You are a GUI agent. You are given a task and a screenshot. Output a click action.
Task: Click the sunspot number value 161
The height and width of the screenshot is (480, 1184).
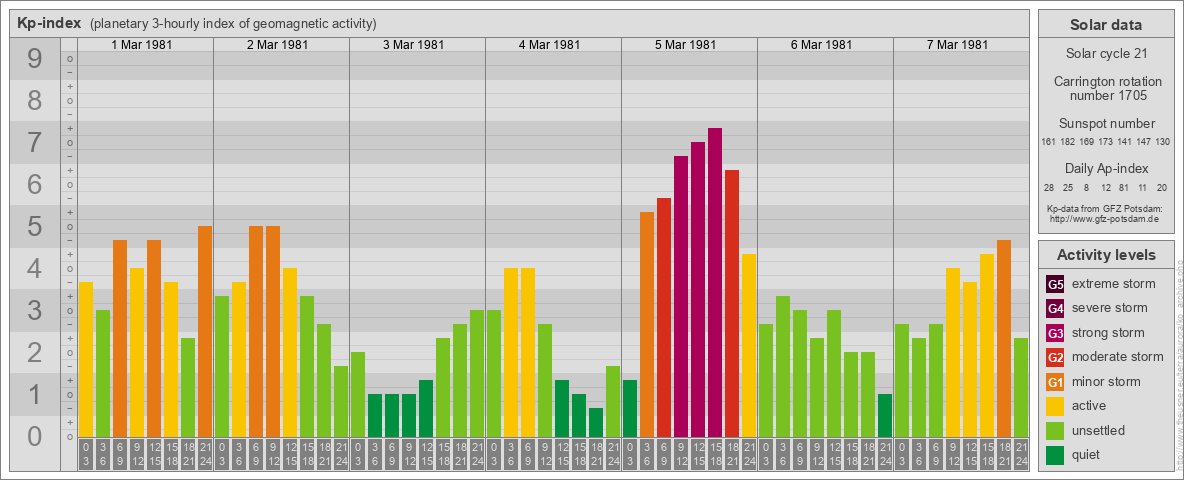(1048, 142)
